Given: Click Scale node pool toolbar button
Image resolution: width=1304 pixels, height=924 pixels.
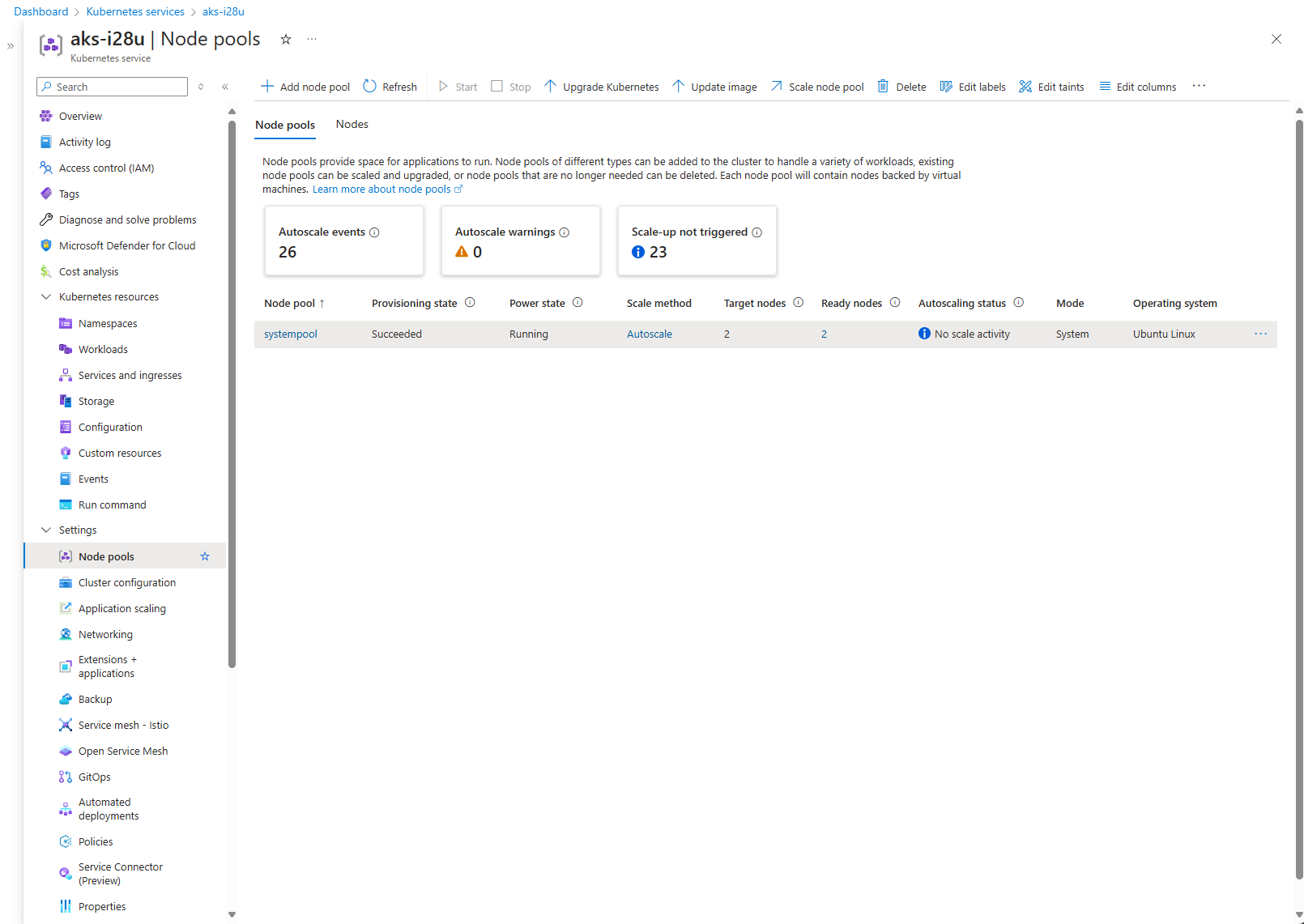Looking at the screenshot, I should (817, 87).
